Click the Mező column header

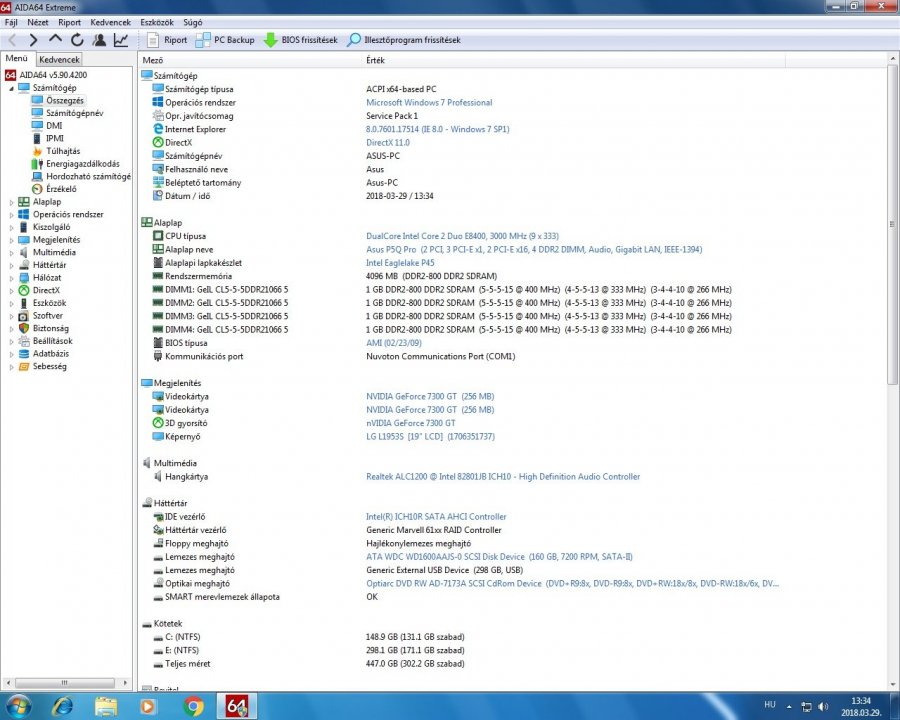[x=250, y=60]
